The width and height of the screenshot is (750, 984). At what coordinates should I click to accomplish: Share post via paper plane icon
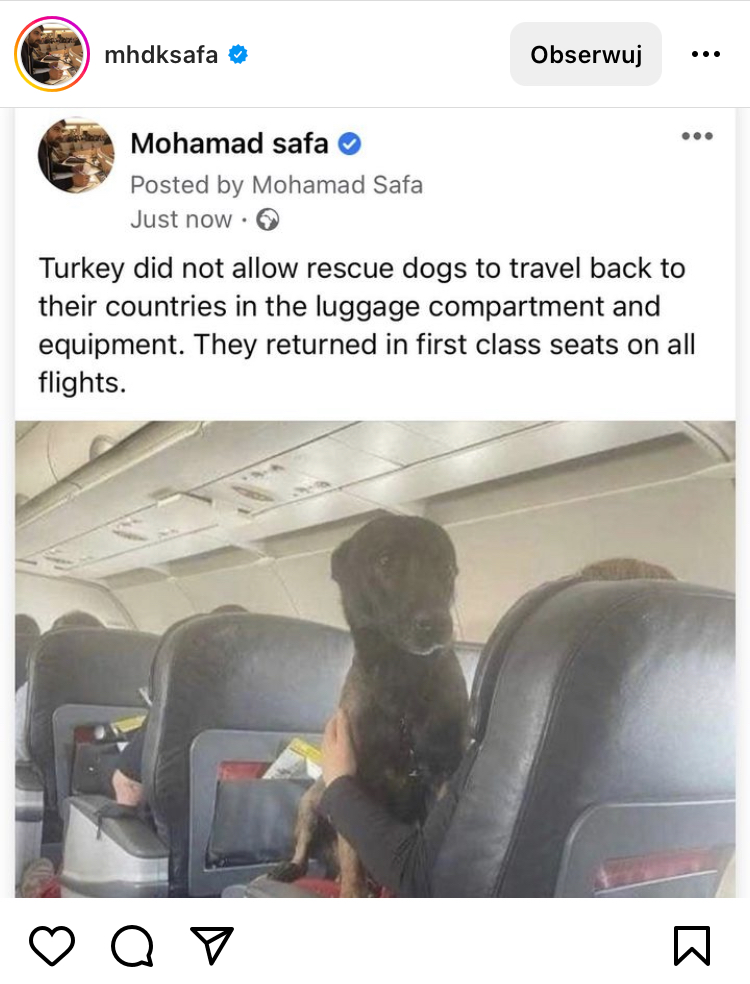[212, 945]
